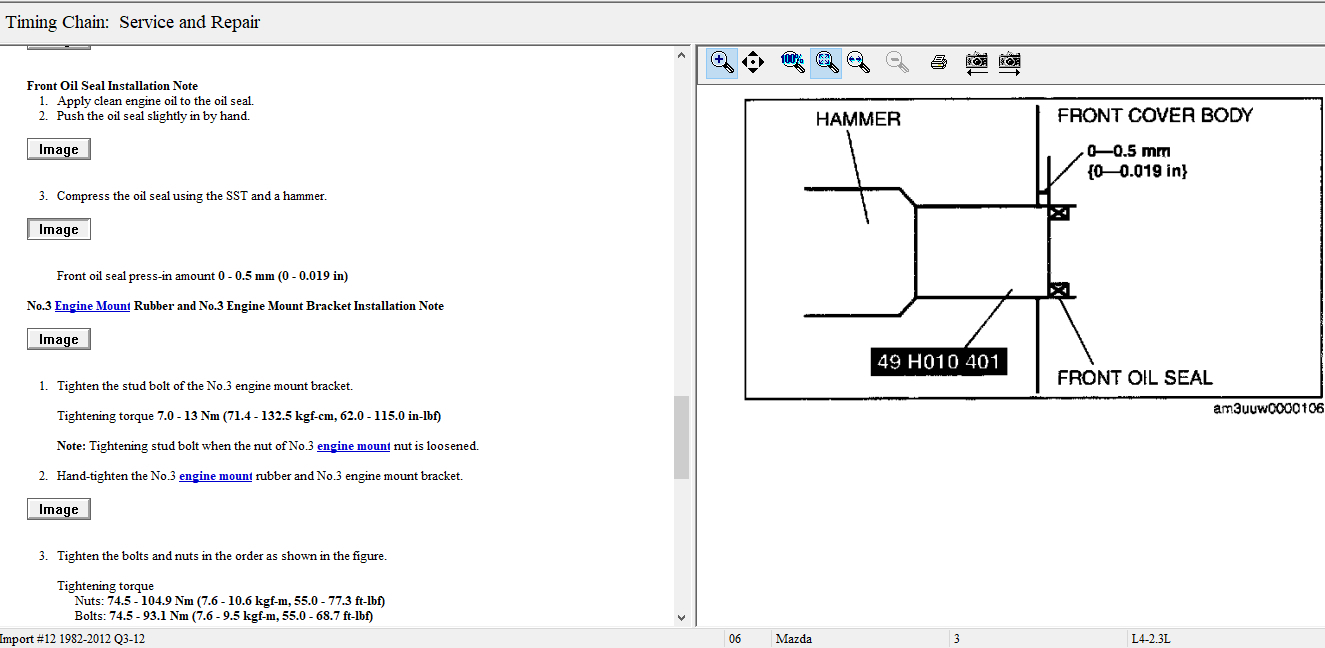This screenshot has width=1325, height=648.
Task: Click '06' status bar cell
Action: 735,639
